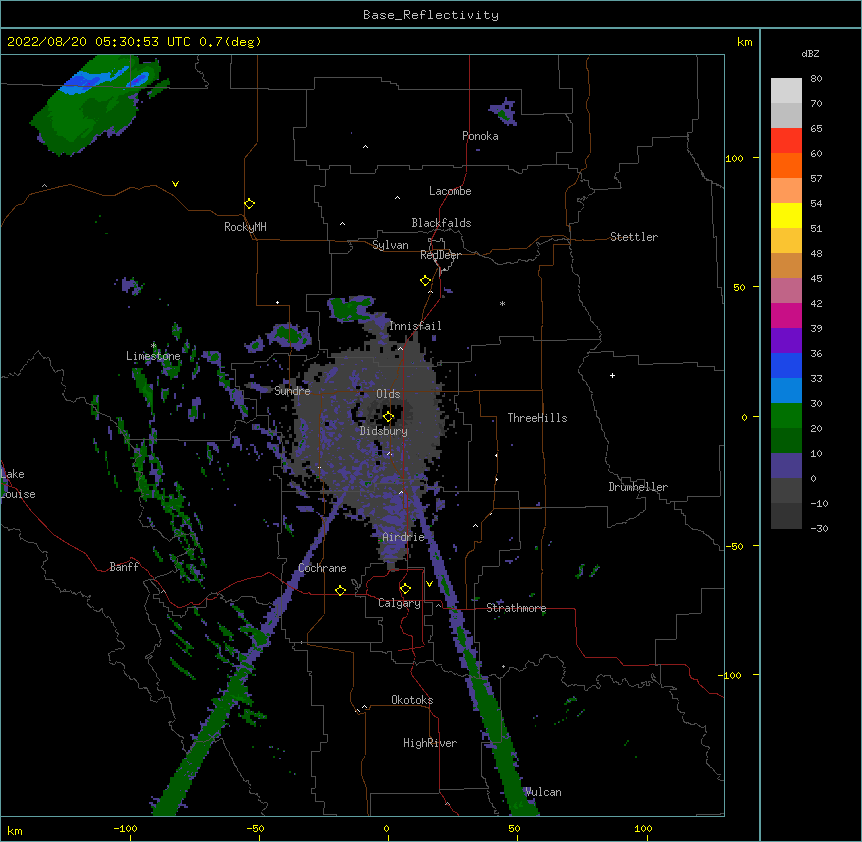862x842 pixels.
Task: Pick the blue 33-36 dBZ legend swatch
Action: pos(786,365)
